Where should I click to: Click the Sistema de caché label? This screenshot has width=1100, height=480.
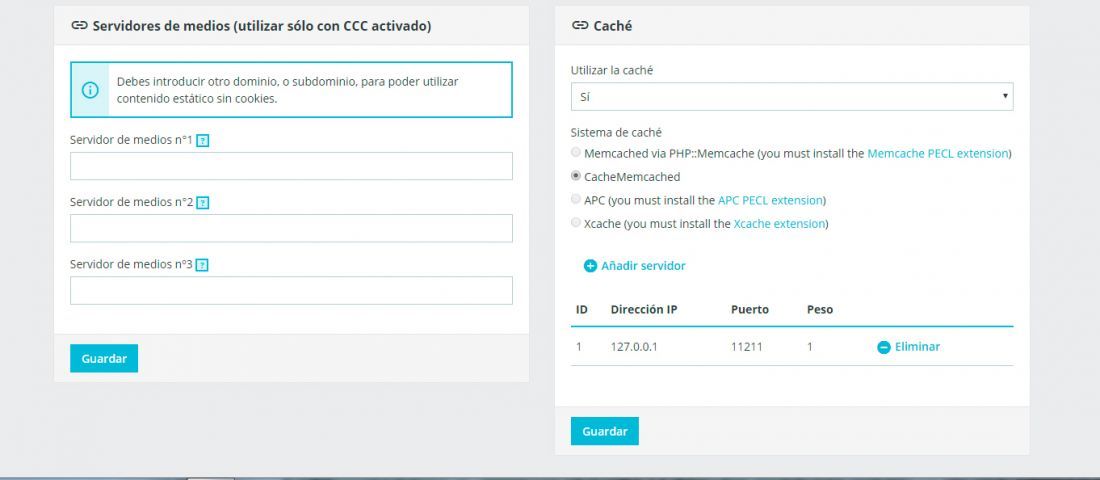click(x=617, y=133)
